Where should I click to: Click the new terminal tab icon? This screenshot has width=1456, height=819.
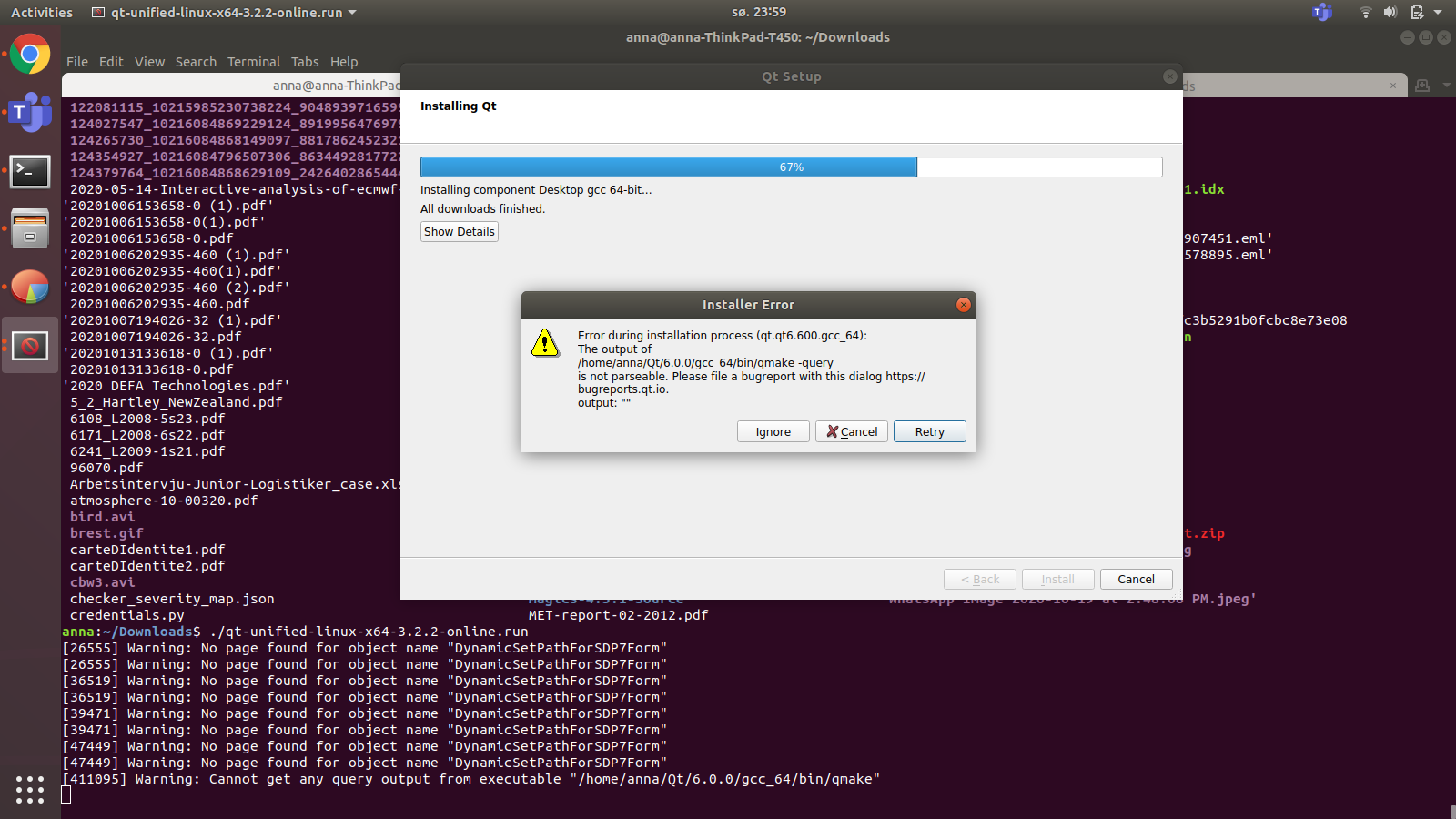click(1422, 86)
